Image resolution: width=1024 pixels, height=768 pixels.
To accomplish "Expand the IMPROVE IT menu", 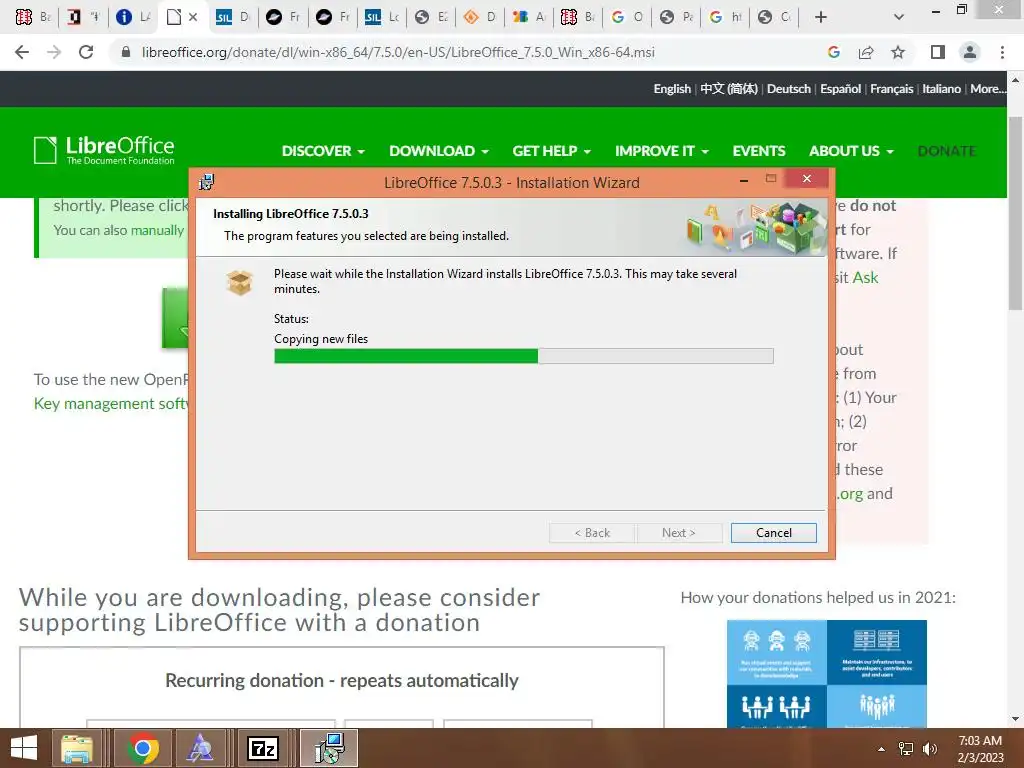I will [662, 151].
